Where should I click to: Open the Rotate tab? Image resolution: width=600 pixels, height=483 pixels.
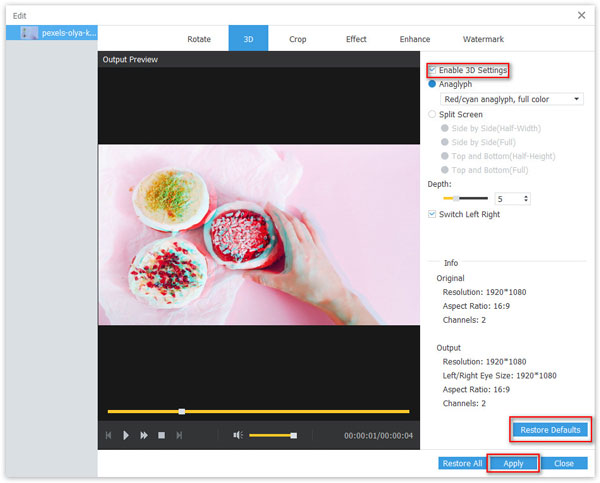[x=199, y=39]
